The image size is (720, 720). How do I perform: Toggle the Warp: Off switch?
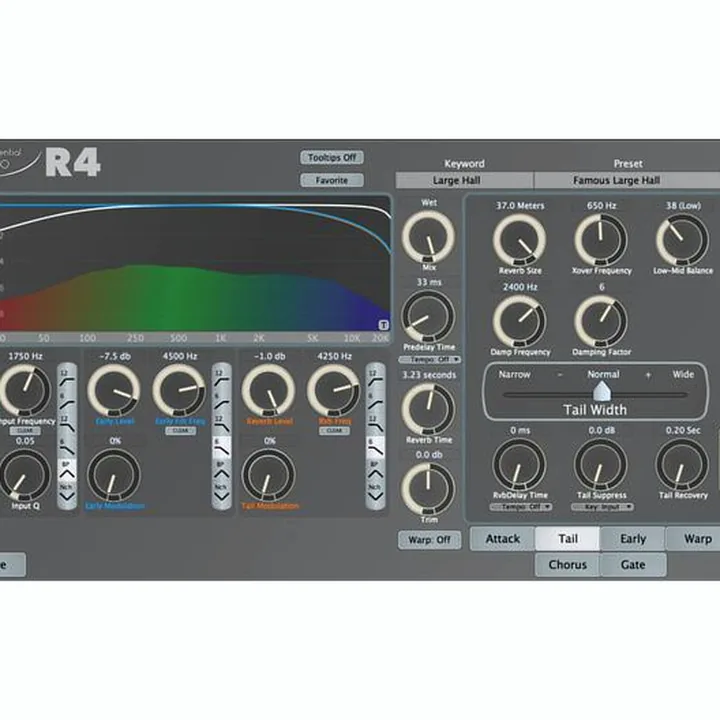click(429, 540)
